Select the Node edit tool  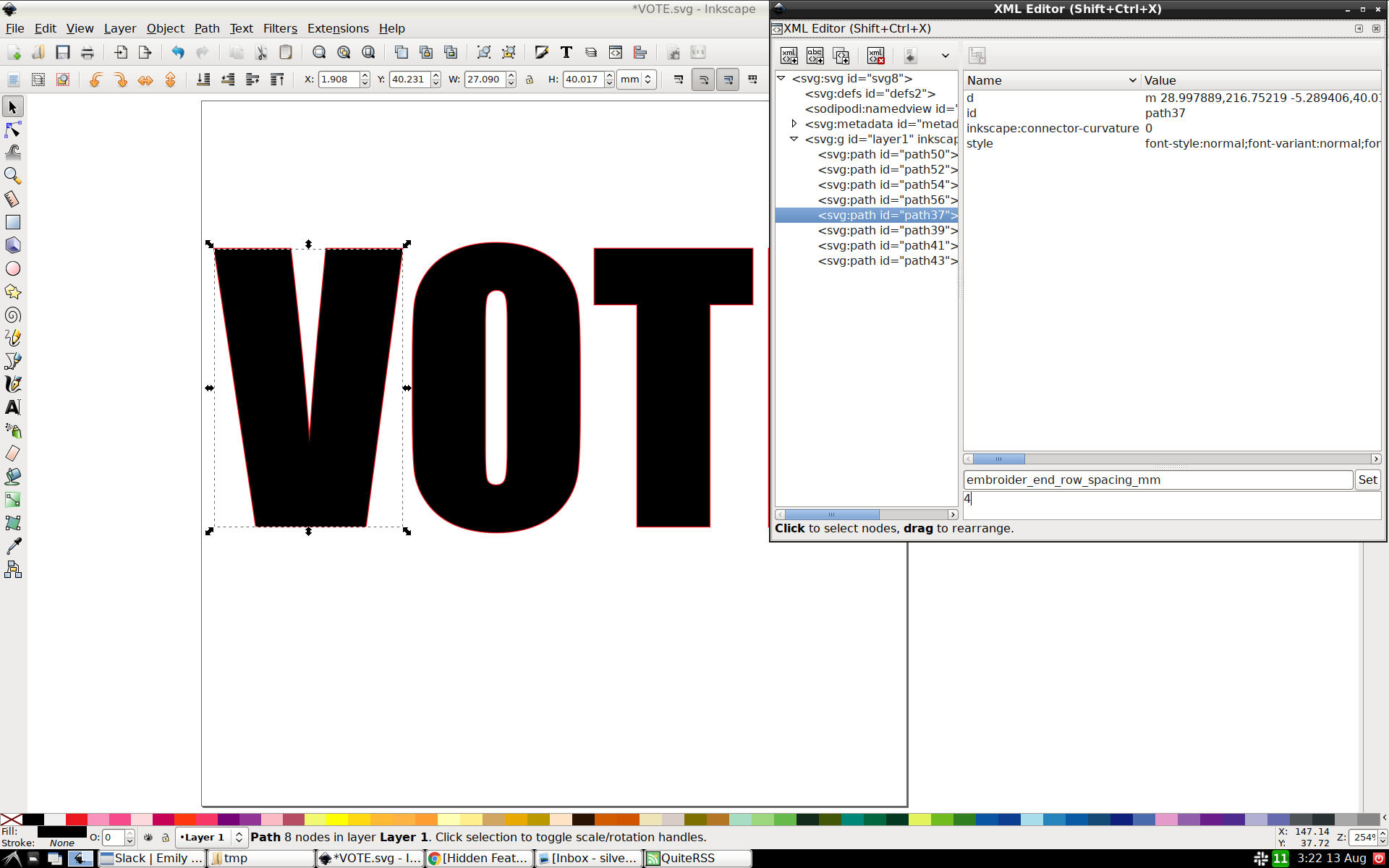[13, 130]
